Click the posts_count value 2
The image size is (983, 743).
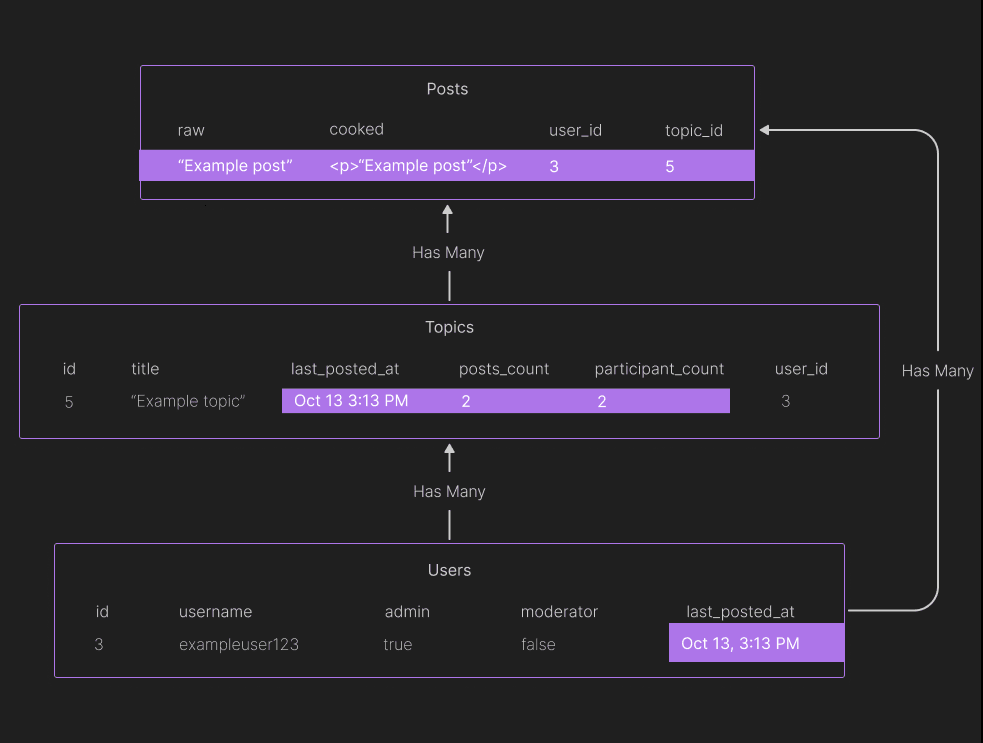pos(466,401)
